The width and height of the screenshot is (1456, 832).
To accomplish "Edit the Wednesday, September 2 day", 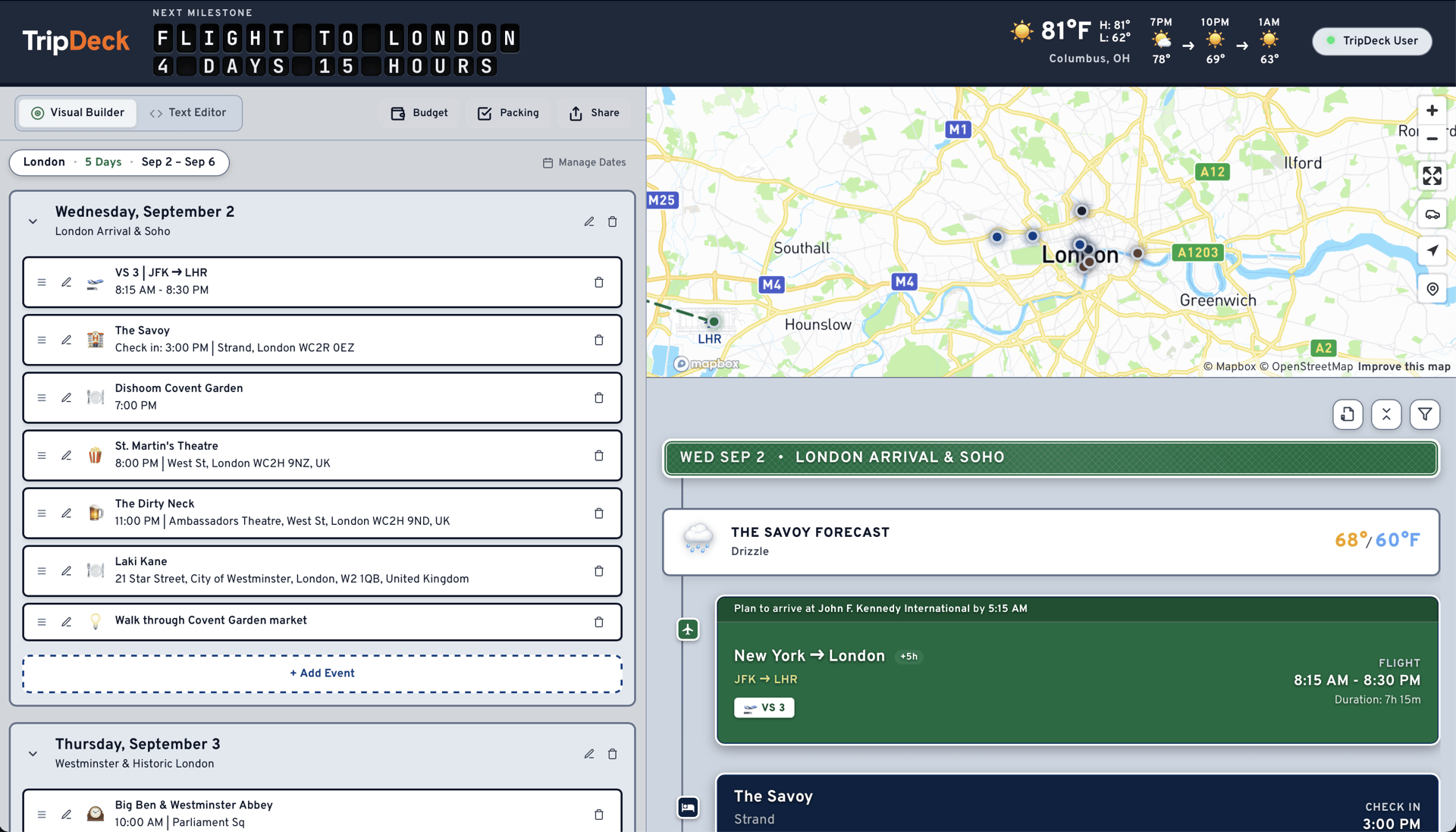I will click(x=589, y=221).
